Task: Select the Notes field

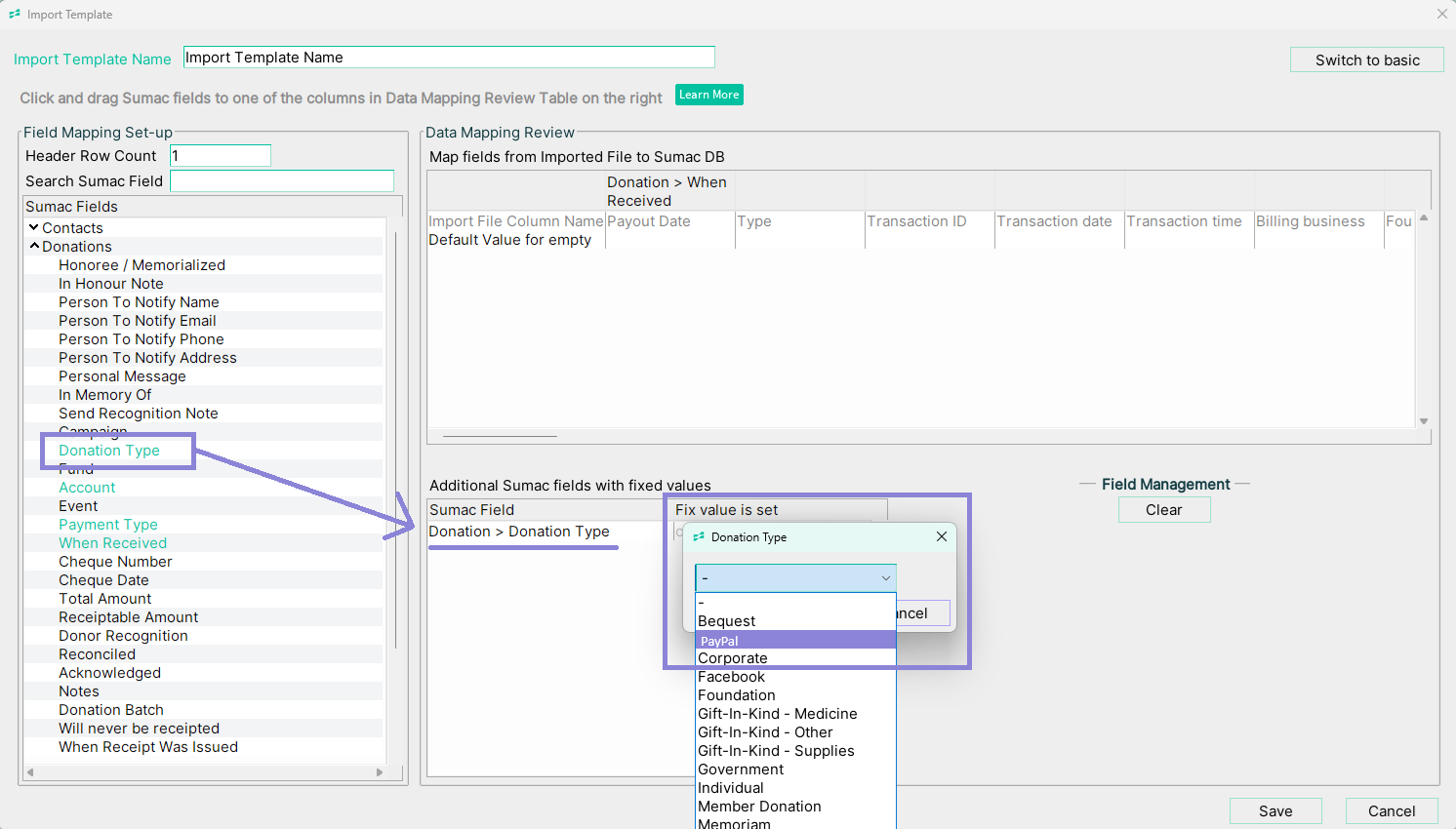Action: pos(79,691)
